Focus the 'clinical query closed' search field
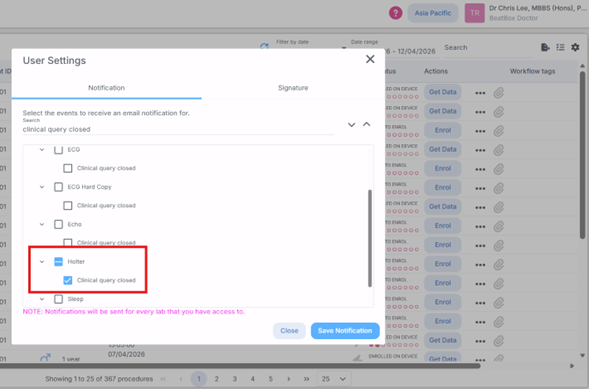This screenshot has width=589, height=389. tap(178, 129)
